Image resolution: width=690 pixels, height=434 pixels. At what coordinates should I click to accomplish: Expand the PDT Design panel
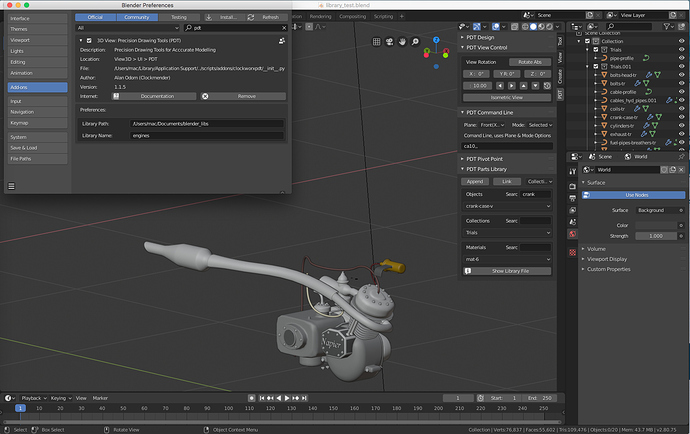[x=481, y=37]
